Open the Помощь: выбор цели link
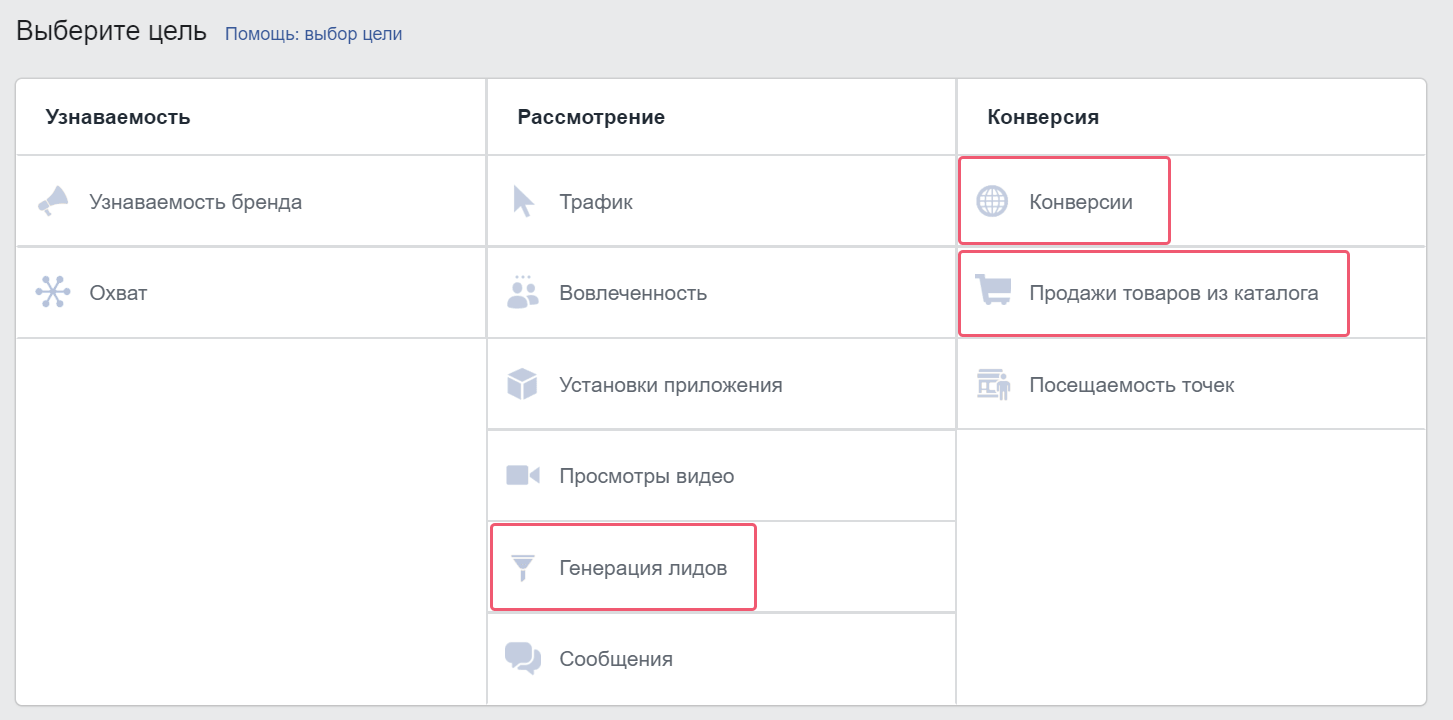 point(313,33)
